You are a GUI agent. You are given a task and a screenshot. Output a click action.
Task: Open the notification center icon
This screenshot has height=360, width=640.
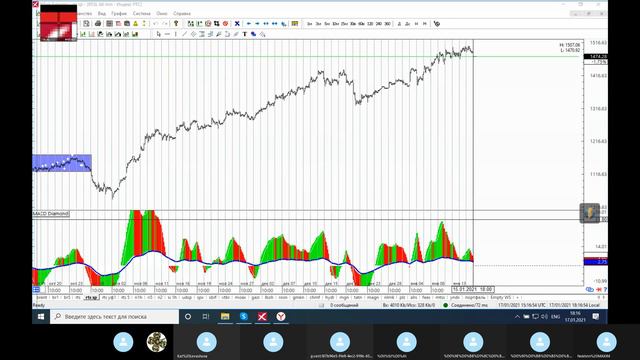tap(596, 317)
